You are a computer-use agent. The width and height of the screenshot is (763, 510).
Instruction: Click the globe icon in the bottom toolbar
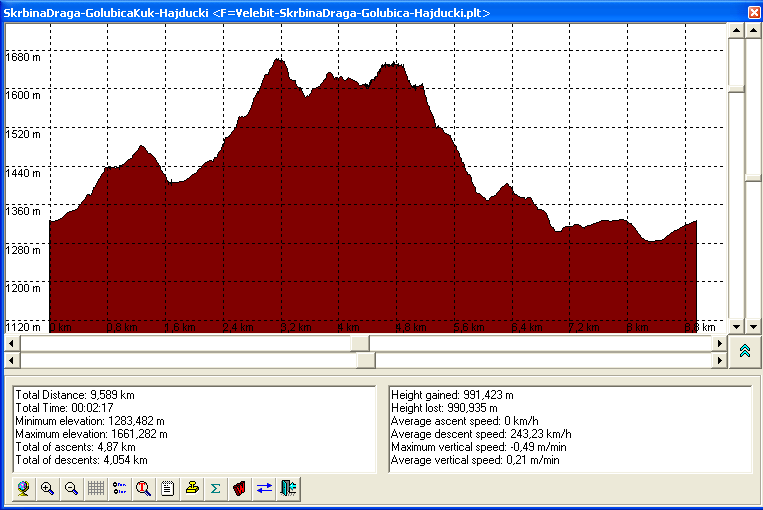click(x=23, y=489)
